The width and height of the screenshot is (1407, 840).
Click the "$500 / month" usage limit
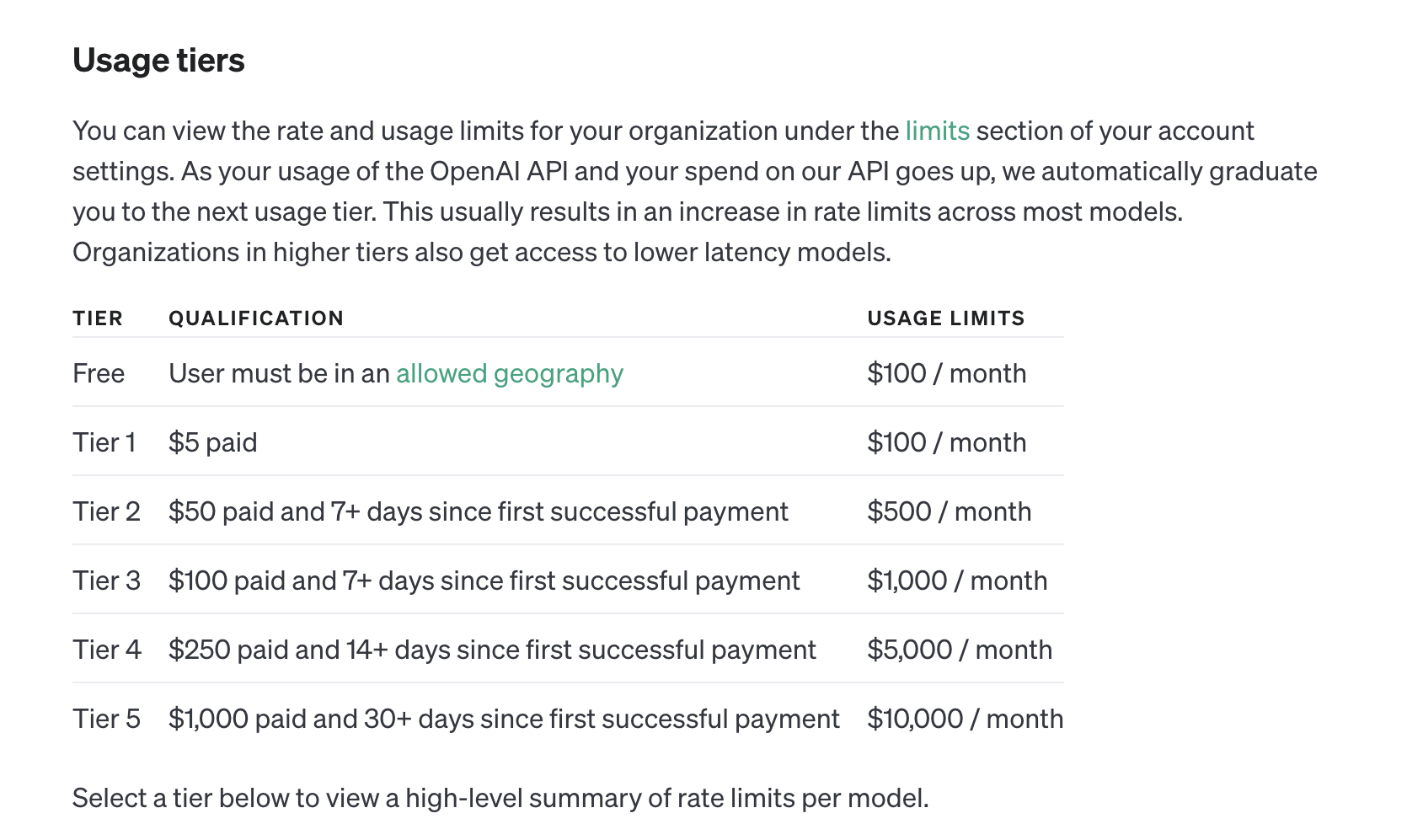(x=949, y=511)
